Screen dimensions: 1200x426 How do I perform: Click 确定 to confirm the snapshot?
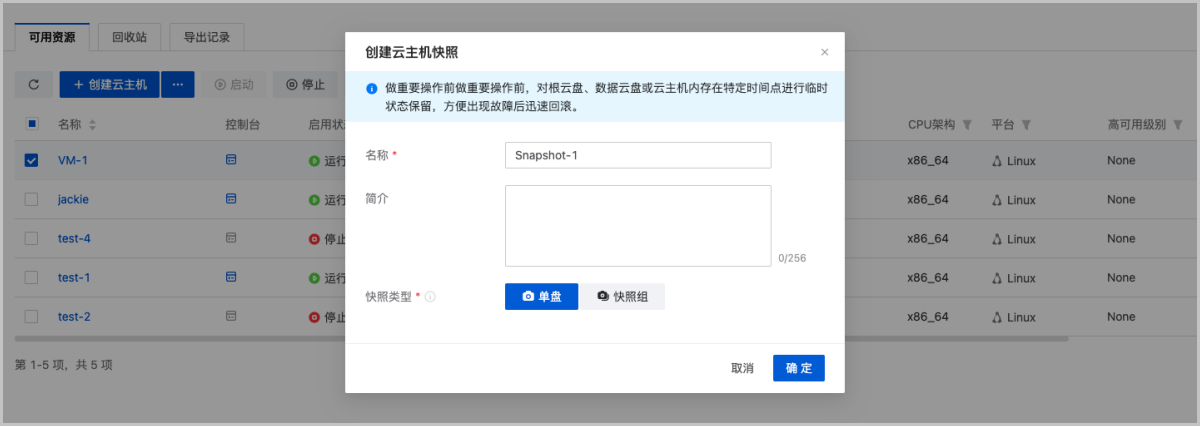click(x=798, y=368)
